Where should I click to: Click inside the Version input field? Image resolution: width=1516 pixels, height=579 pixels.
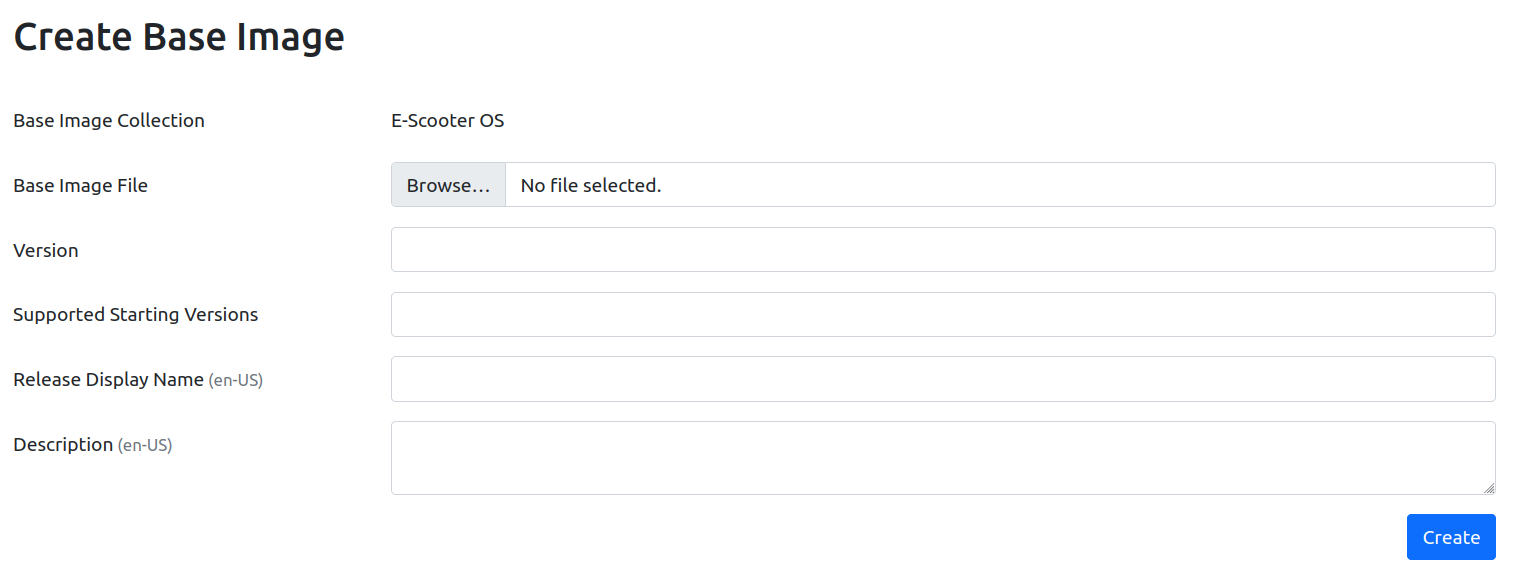pyautogui.click(x=943, y=249)
